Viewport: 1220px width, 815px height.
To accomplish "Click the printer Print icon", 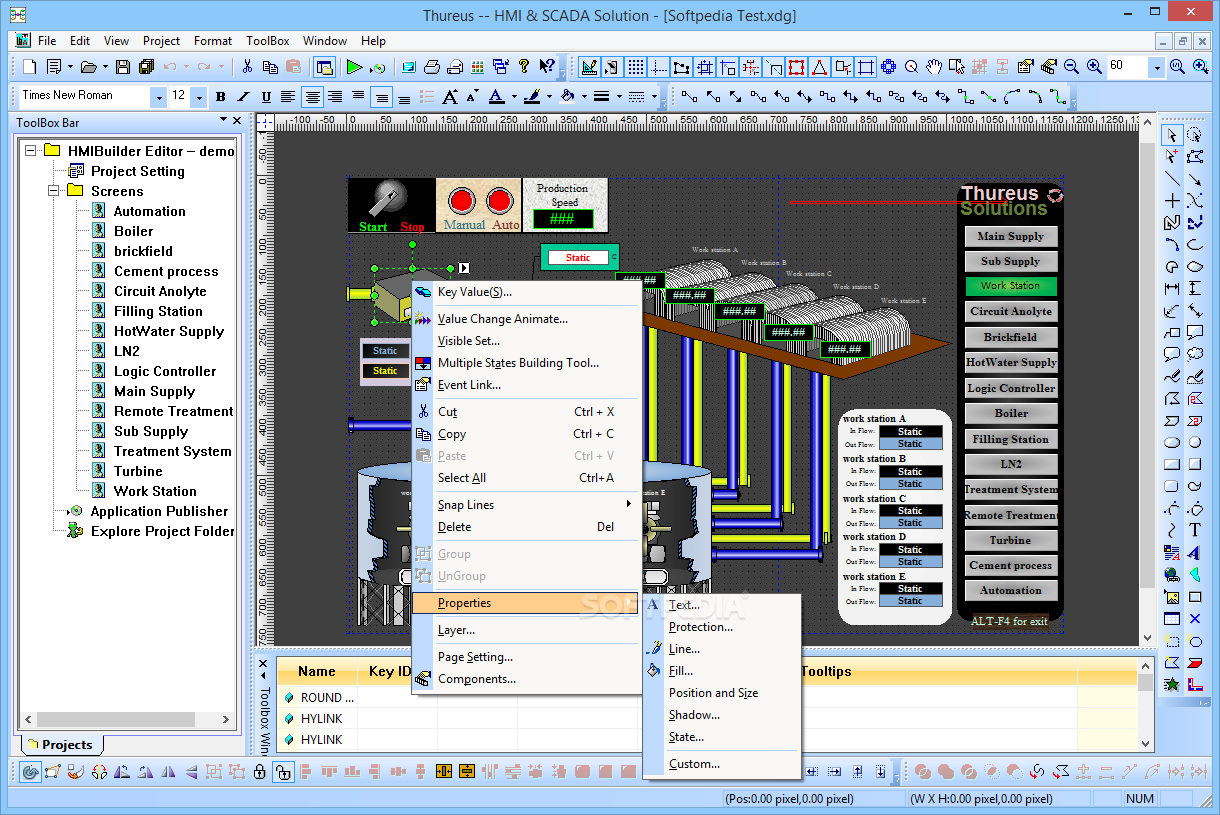I will pyautogui.click(x=432, y=67).
